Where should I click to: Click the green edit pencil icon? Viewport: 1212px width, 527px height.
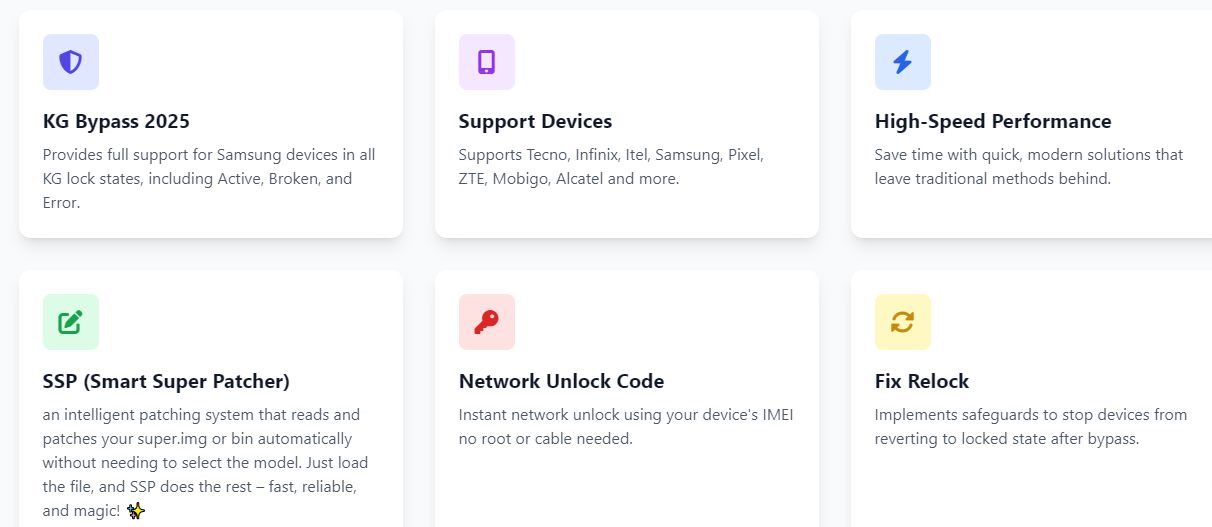pyautogui.click(x=70, y=322)
